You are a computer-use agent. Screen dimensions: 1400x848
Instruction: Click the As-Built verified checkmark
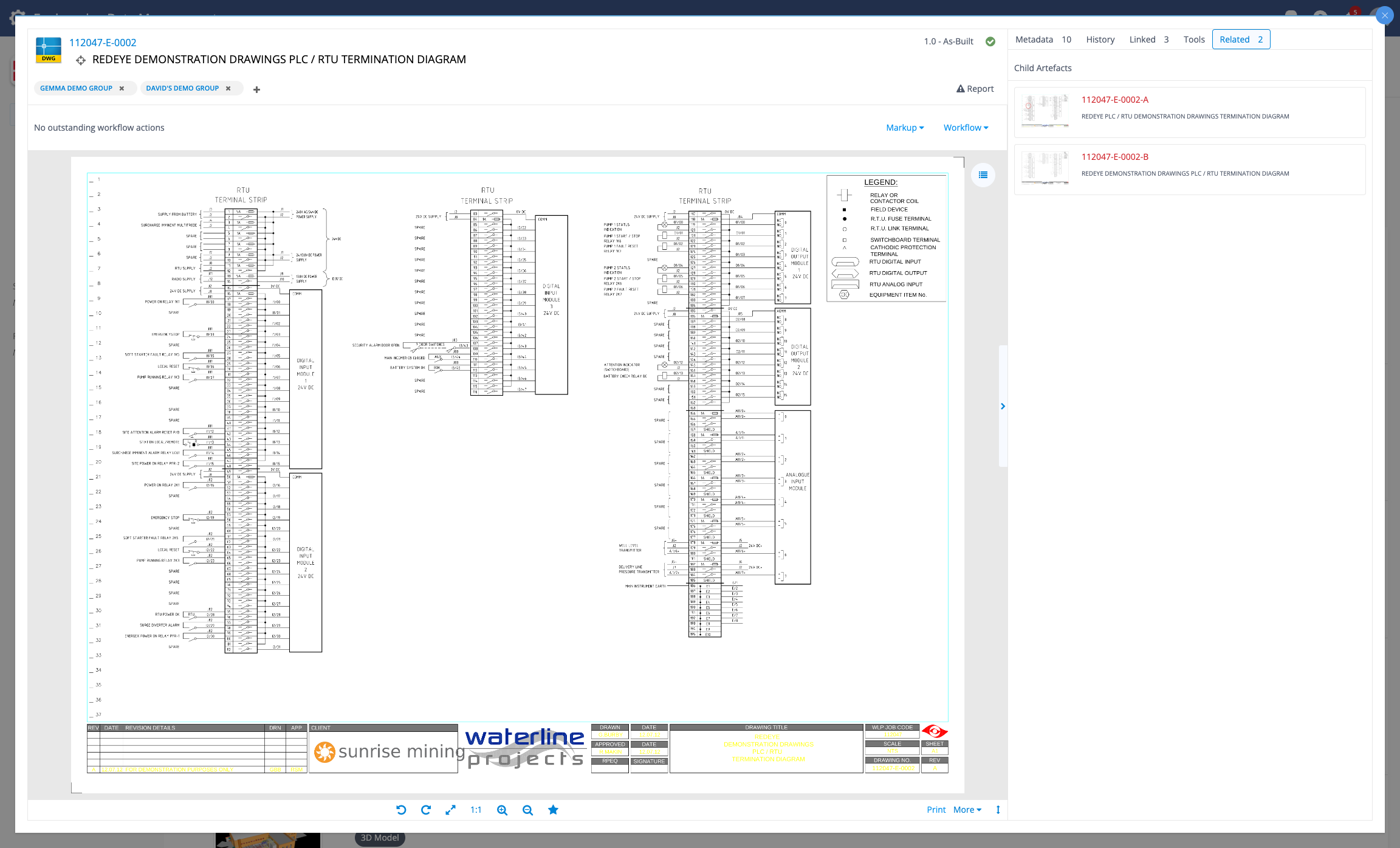tap(990, 41)
